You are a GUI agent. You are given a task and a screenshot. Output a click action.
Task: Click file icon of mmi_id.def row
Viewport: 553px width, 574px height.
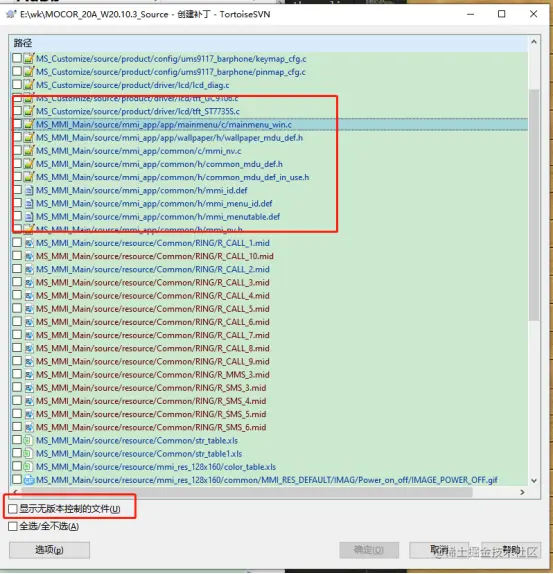click(x=29, y=190)
